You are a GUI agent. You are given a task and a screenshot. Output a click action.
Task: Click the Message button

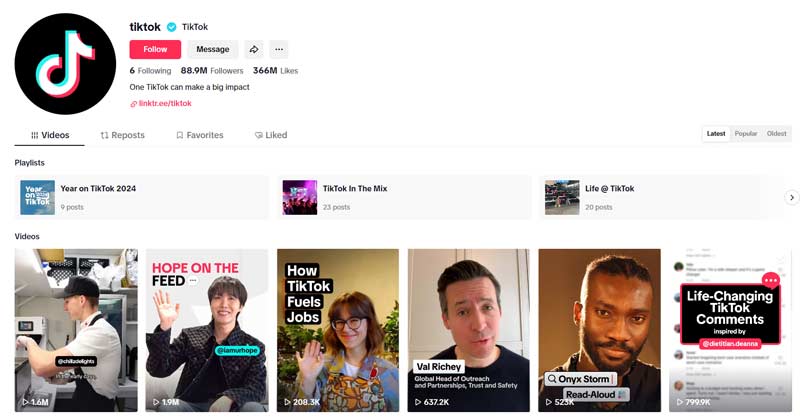tap(213, 50)
